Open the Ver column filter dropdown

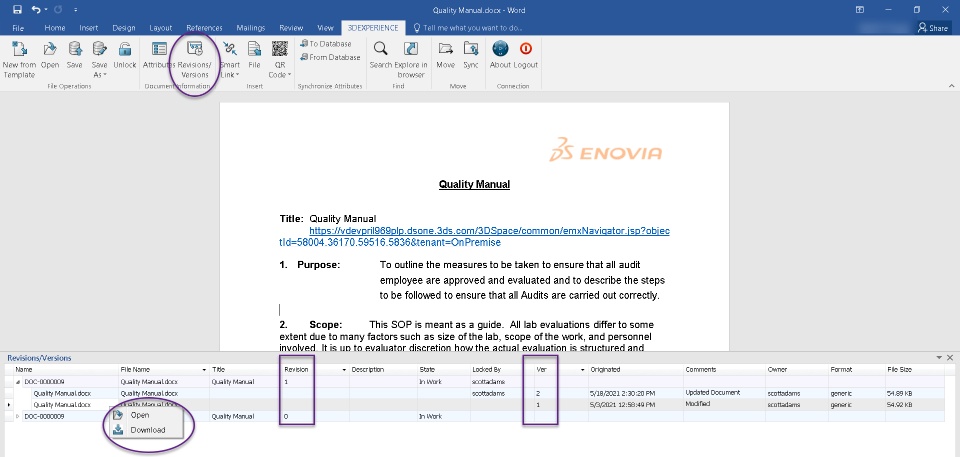tap(583, 370)
